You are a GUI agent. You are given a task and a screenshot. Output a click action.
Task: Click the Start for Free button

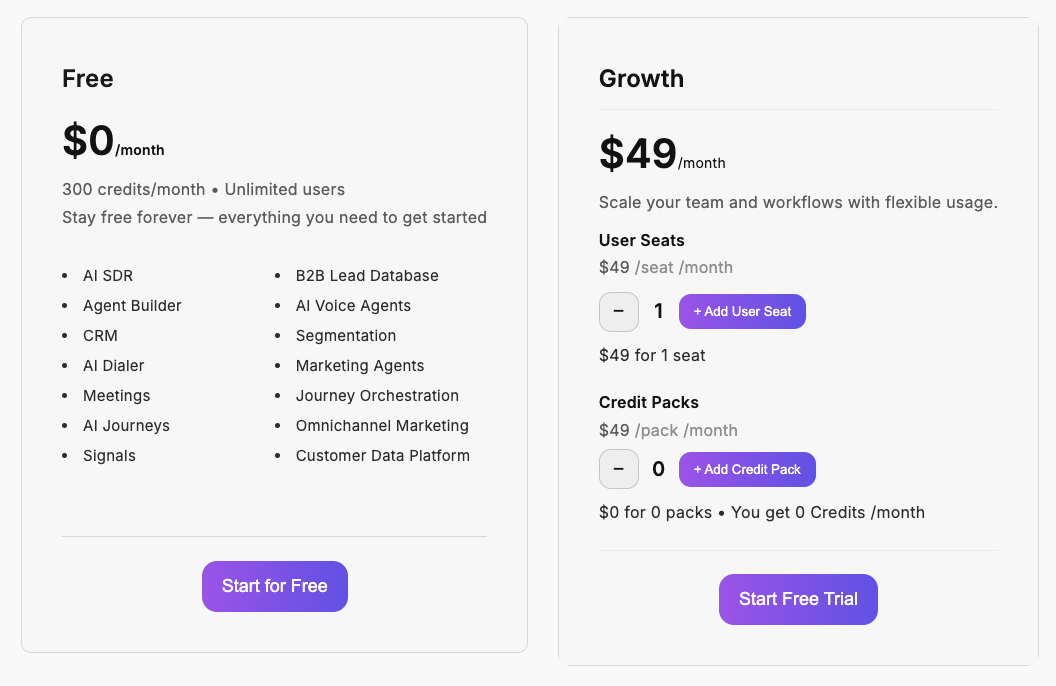[275, 586]
